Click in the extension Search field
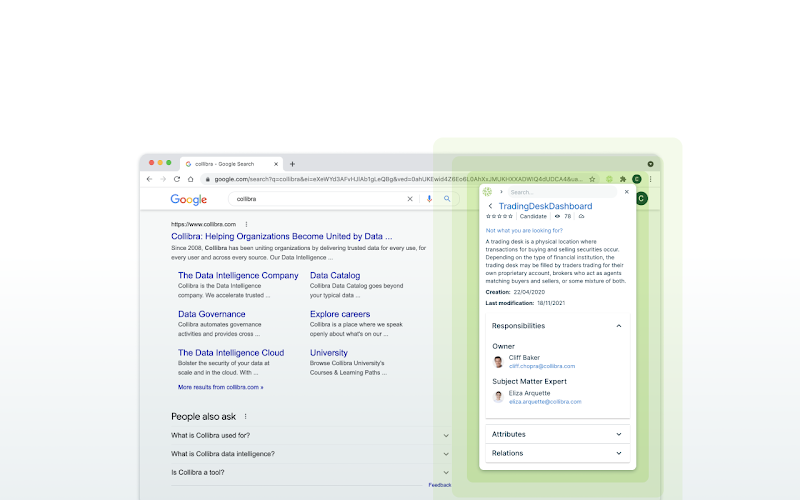 coord(560,192)
